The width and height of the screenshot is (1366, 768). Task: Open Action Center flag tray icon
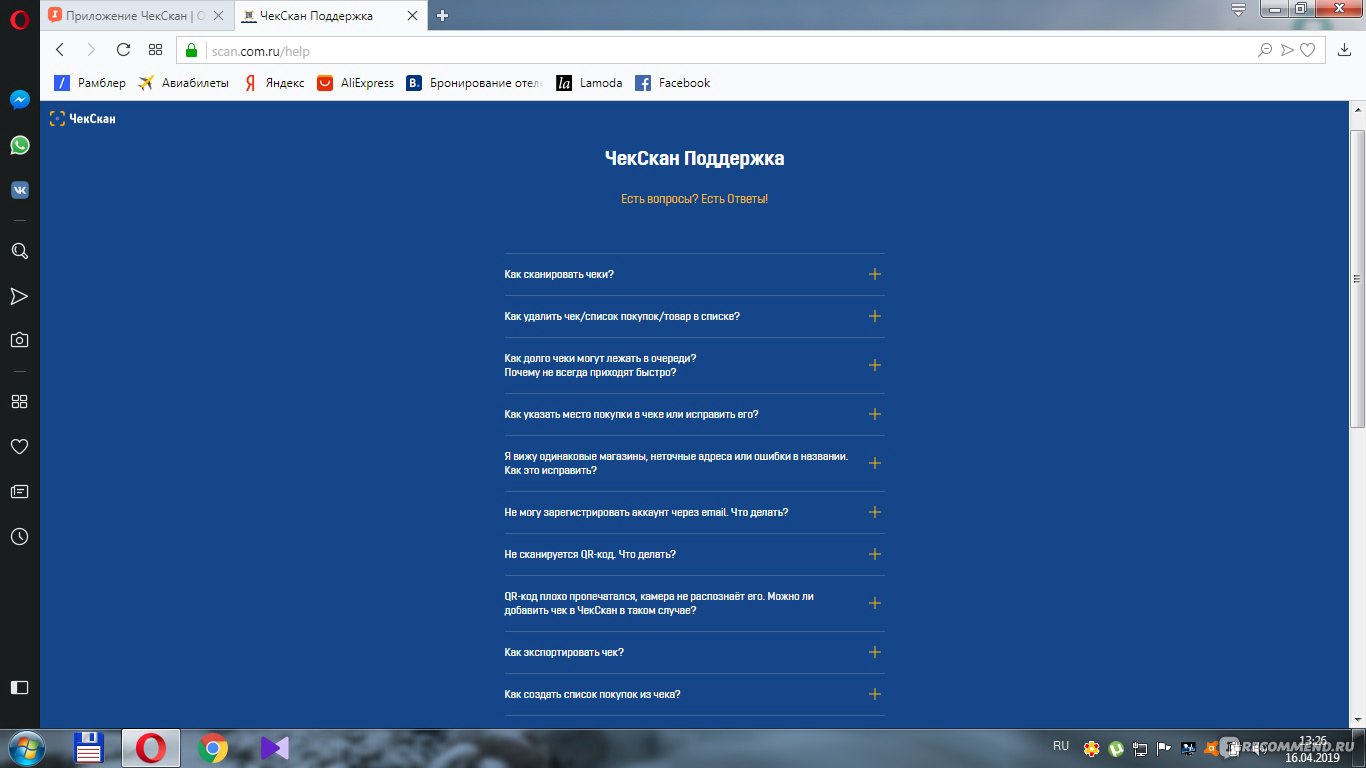[x=1164, y=748]
